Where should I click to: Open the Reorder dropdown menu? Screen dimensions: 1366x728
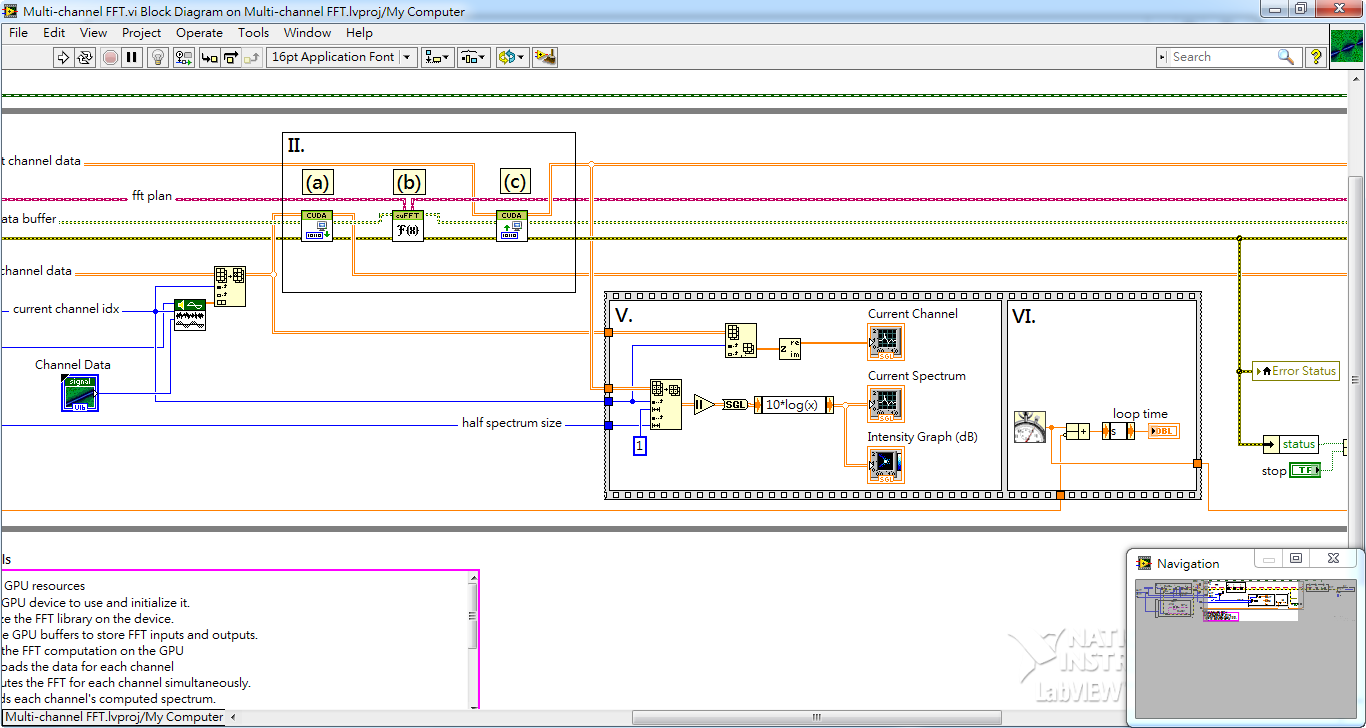[x=511, y=57]
